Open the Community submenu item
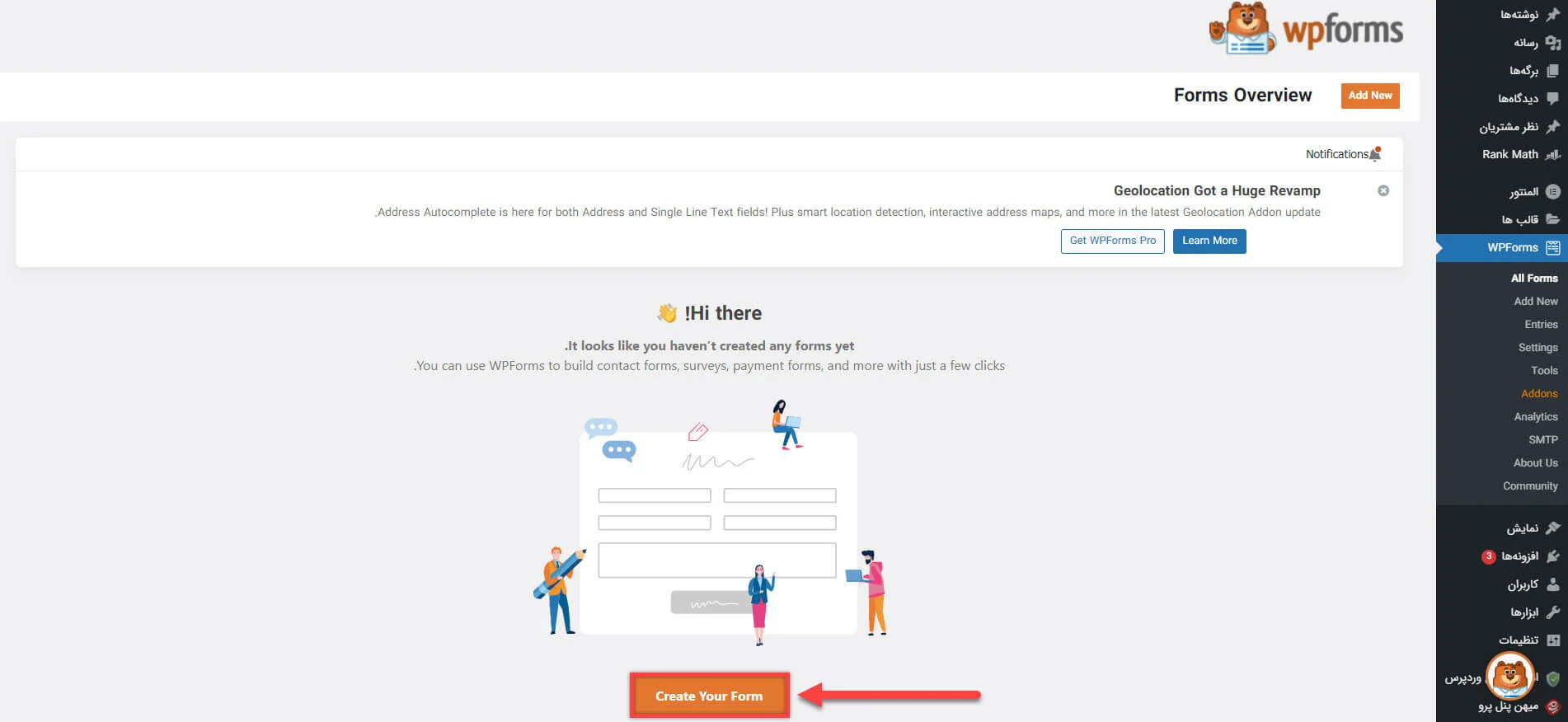 (1530, 485)
